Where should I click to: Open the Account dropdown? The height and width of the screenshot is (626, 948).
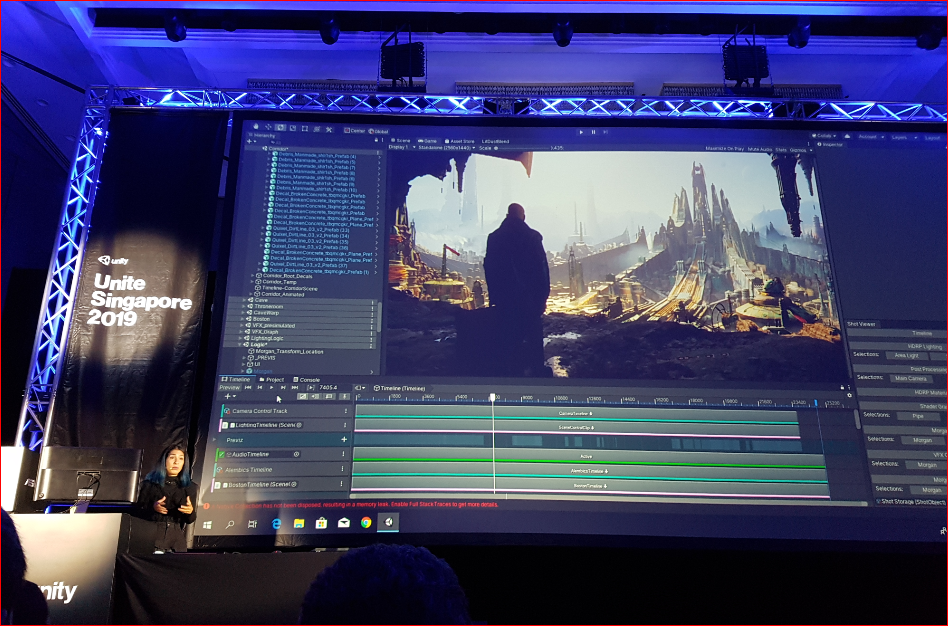pos(871,137)
